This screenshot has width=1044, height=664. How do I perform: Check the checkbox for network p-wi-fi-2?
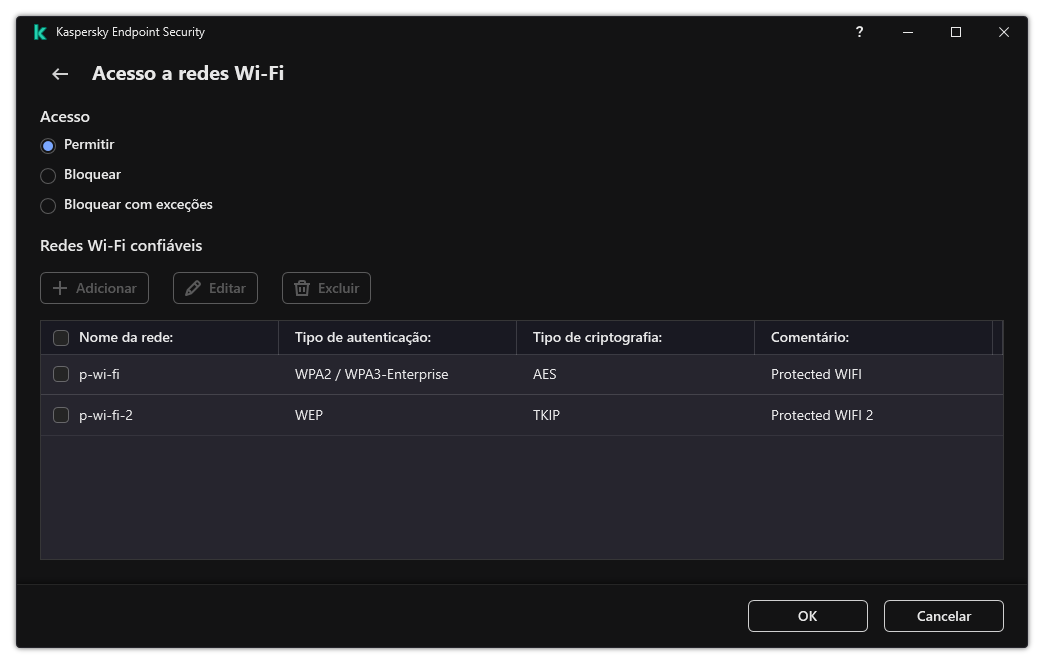[x=61, y=414]
